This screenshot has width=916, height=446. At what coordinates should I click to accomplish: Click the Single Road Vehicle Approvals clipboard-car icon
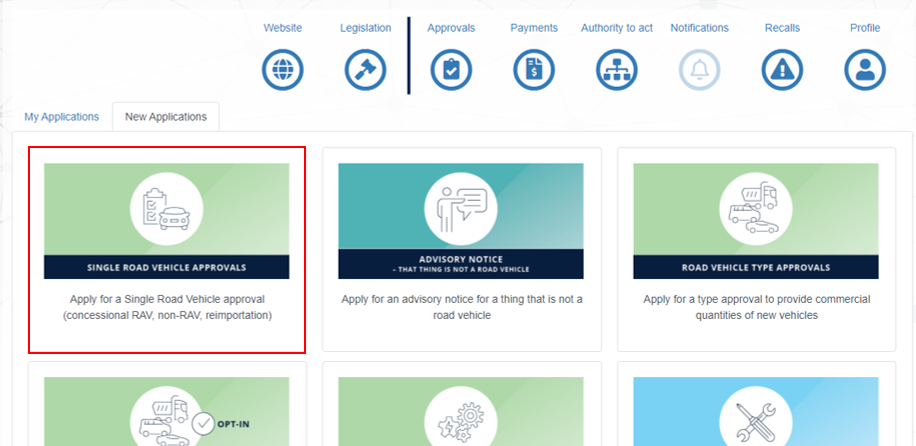166,209
